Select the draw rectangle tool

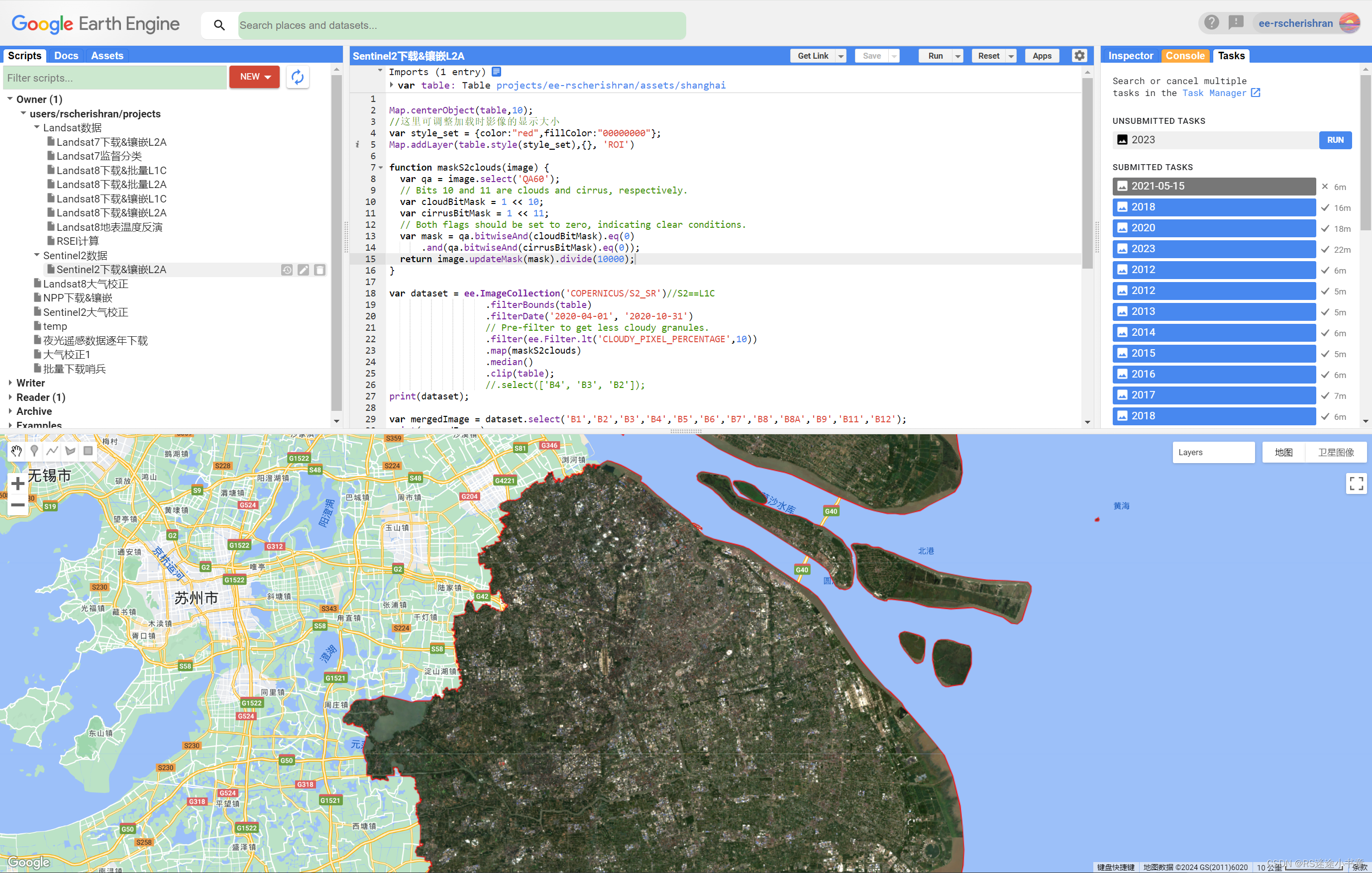(88, 451)
